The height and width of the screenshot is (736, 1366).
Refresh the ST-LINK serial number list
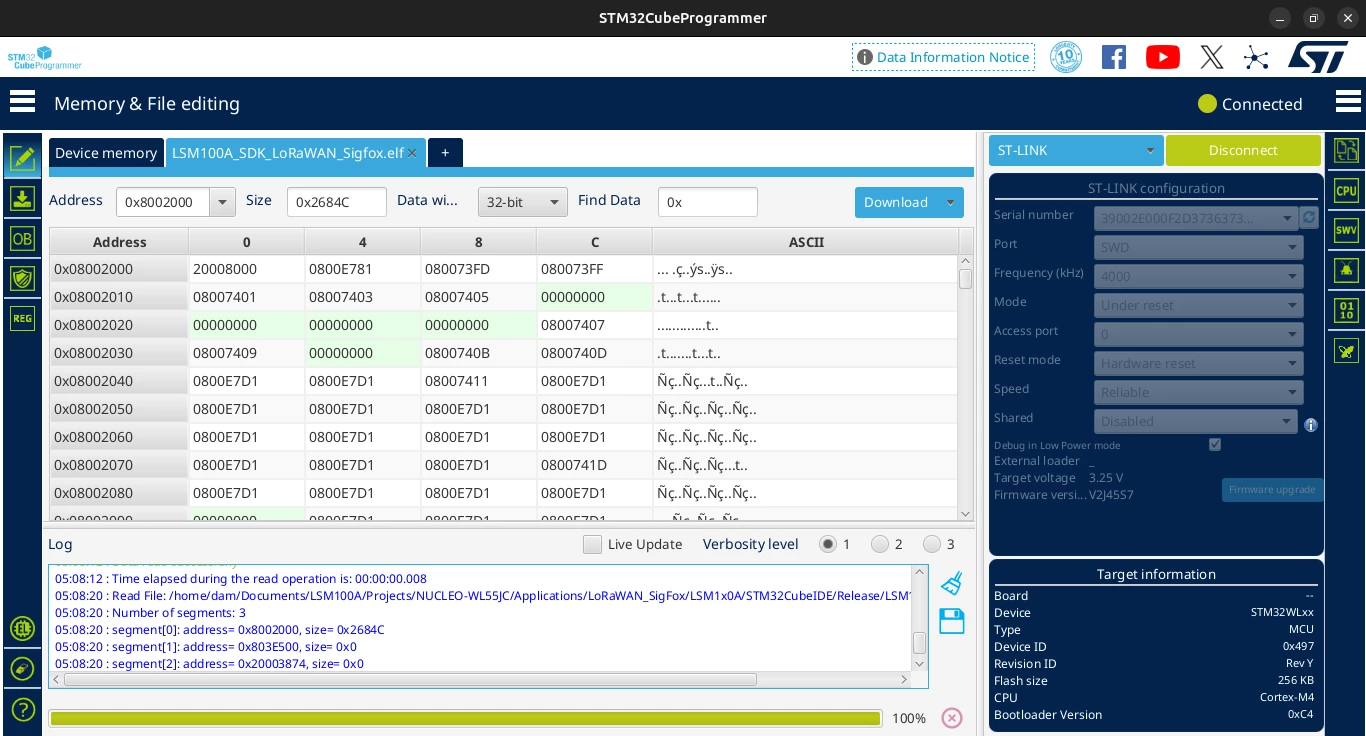[x=1309, y=217]
